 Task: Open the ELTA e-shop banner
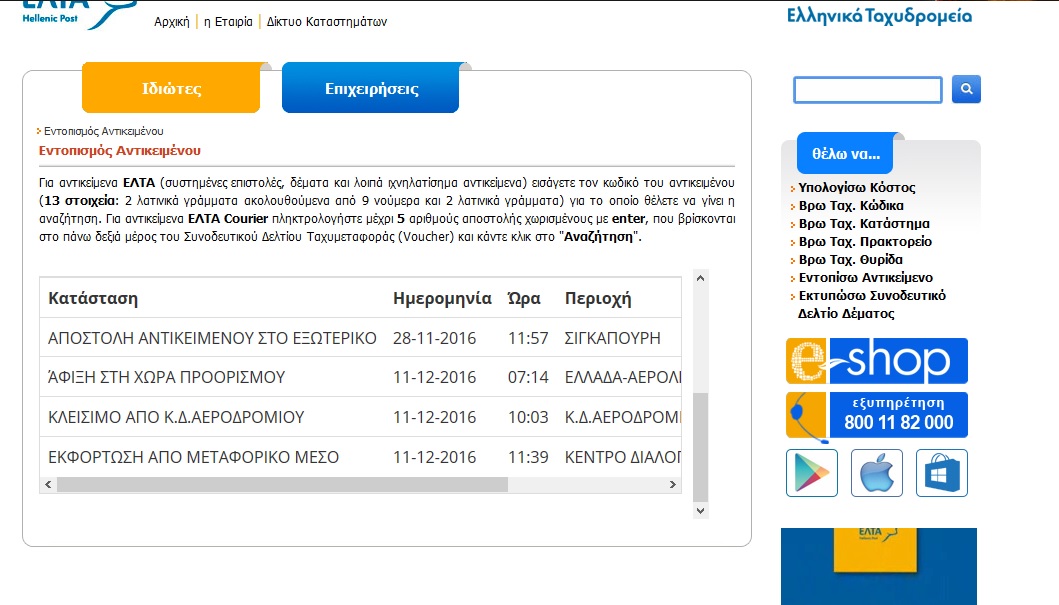tap(877, 361)
